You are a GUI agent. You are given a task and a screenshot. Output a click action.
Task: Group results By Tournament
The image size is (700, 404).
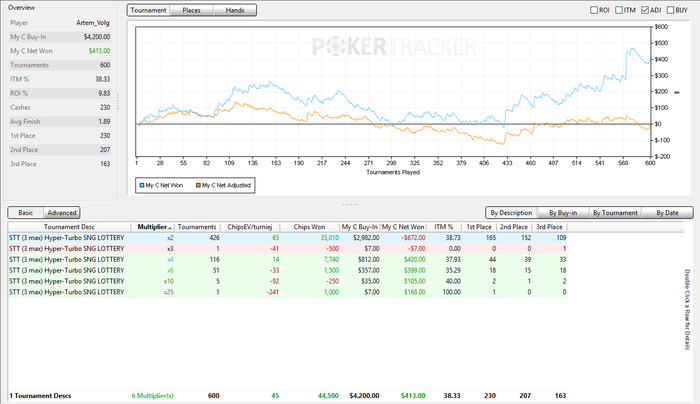[x=617, y=212]
